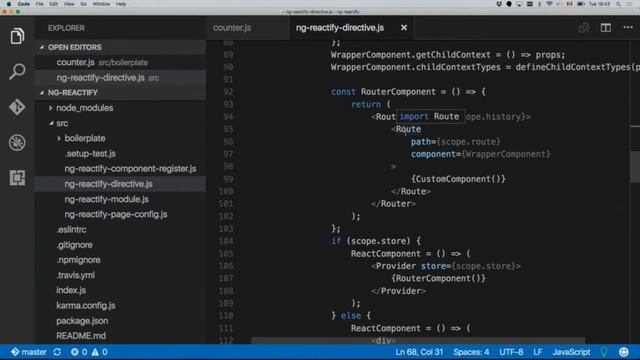Click the horizontal scrollbar under the editor
The width and height of the screenshot is (640, 360).
[418, 341]
